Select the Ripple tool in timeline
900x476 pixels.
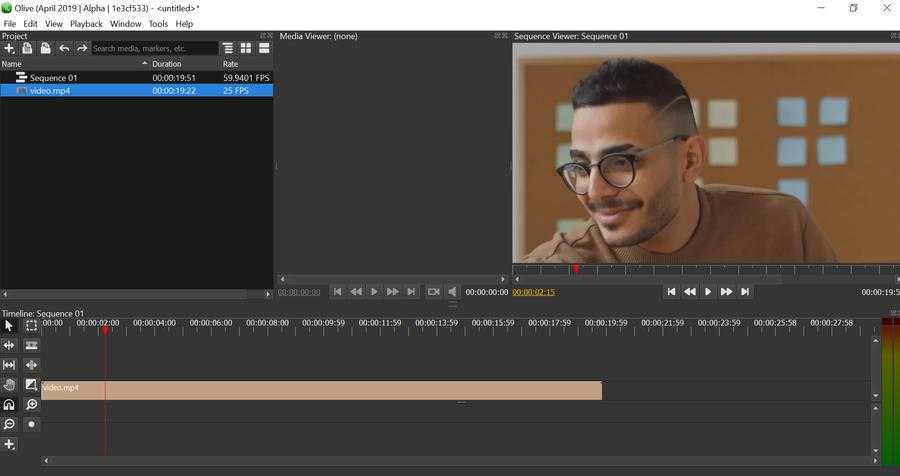coord(9,345)
